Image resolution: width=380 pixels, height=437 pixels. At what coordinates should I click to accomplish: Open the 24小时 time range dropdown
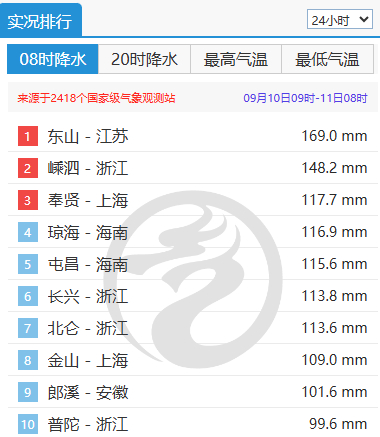click(340, 19)
